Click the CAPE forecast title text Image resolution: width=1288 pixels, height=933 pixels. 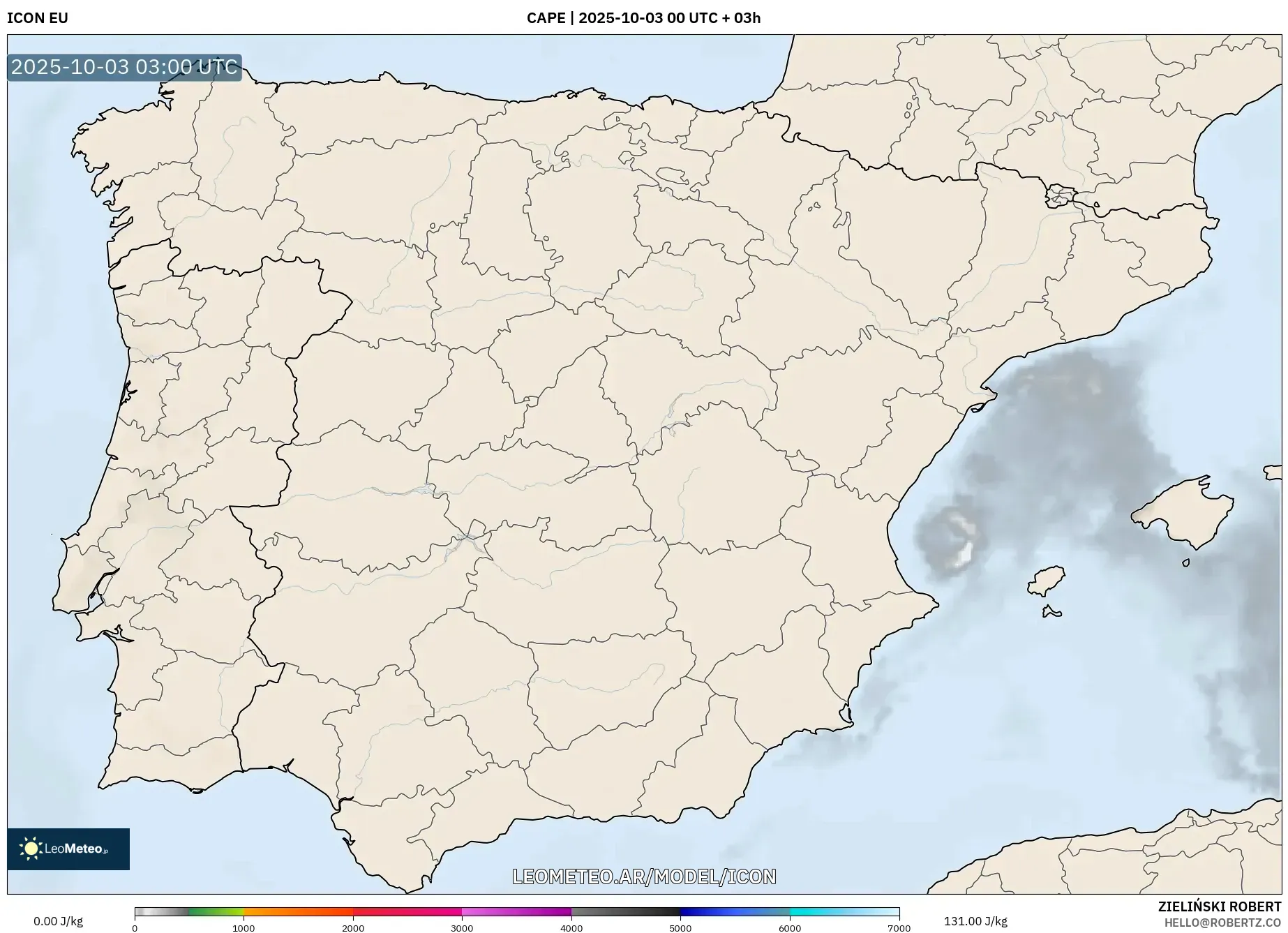(643, 18)
